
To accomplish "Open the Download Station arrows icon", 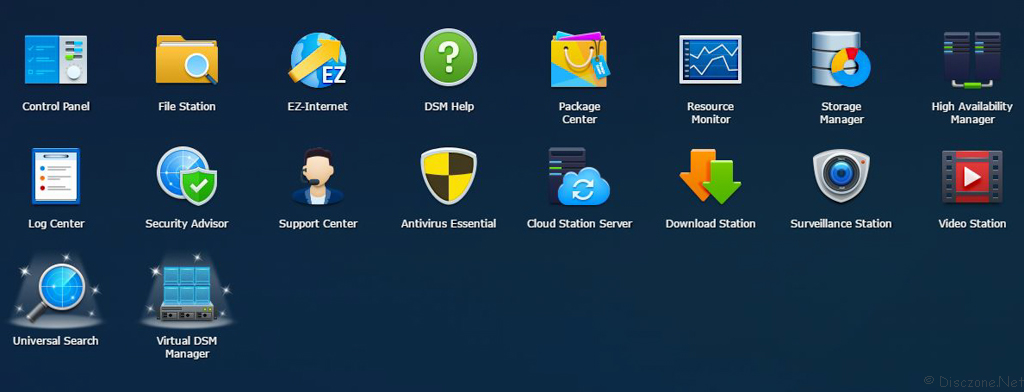I will click(x=711, y=176).
